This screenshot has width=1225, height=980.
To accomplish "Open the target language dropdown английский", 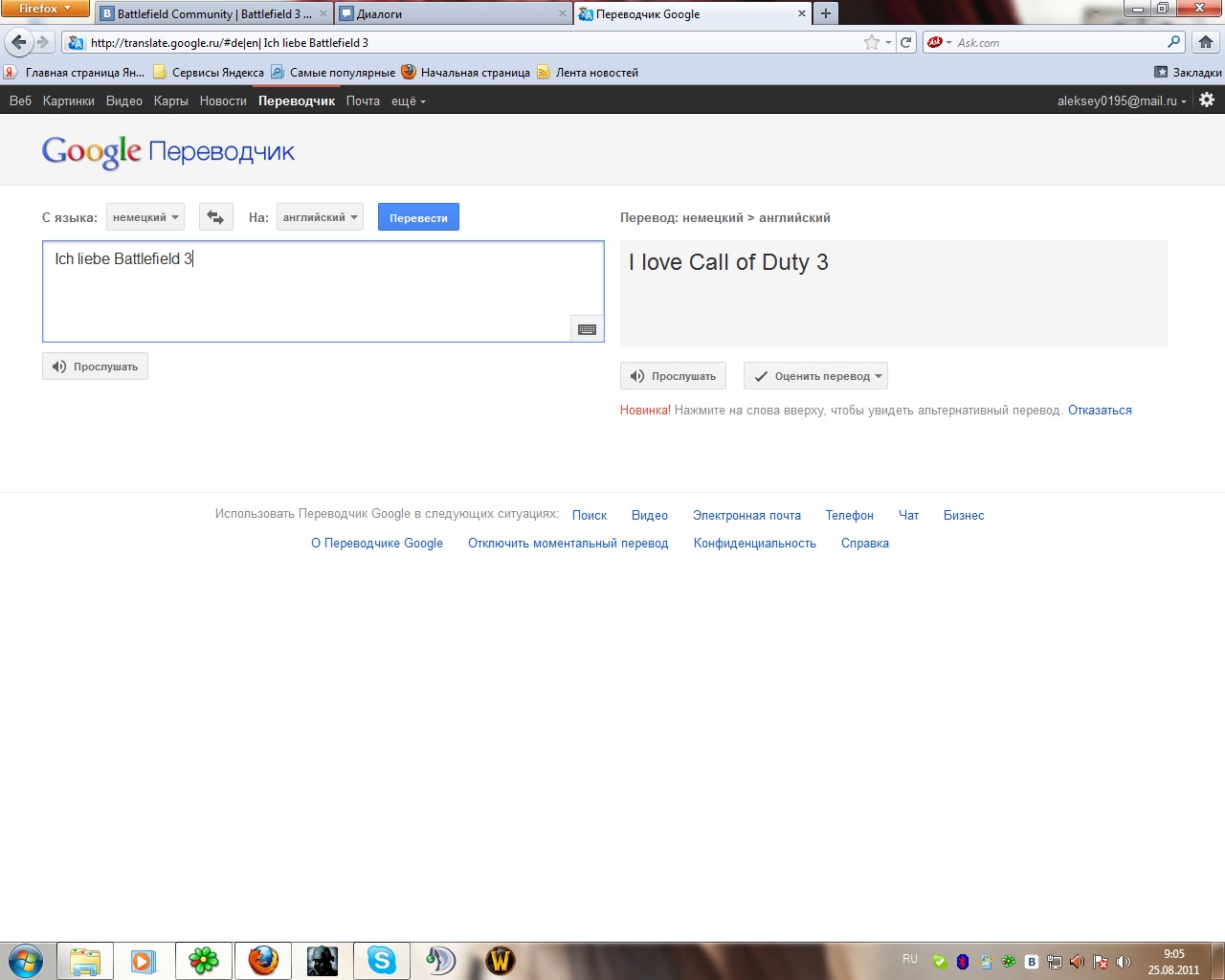I will tap(320, 217).
